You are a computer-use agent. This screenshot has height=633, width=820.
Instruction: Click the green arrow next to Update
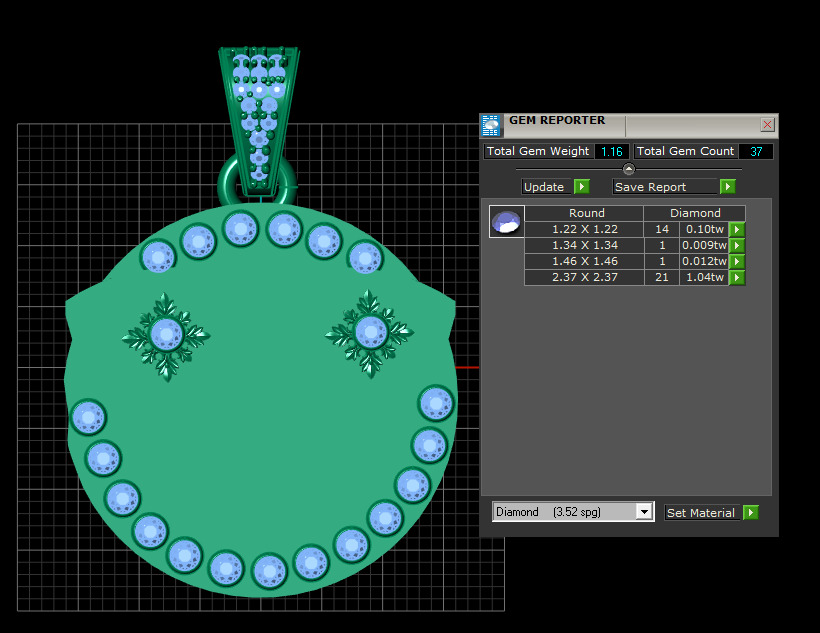582,187
